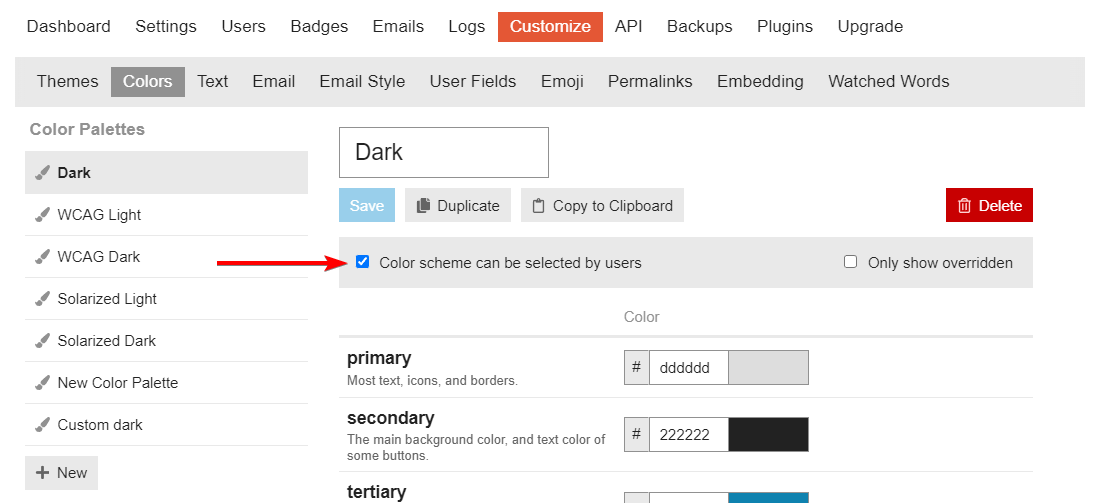Select the Solarized Dark palette name
Screen dimensions: 1097x503
pyautogui.click(x=106, y=341)
